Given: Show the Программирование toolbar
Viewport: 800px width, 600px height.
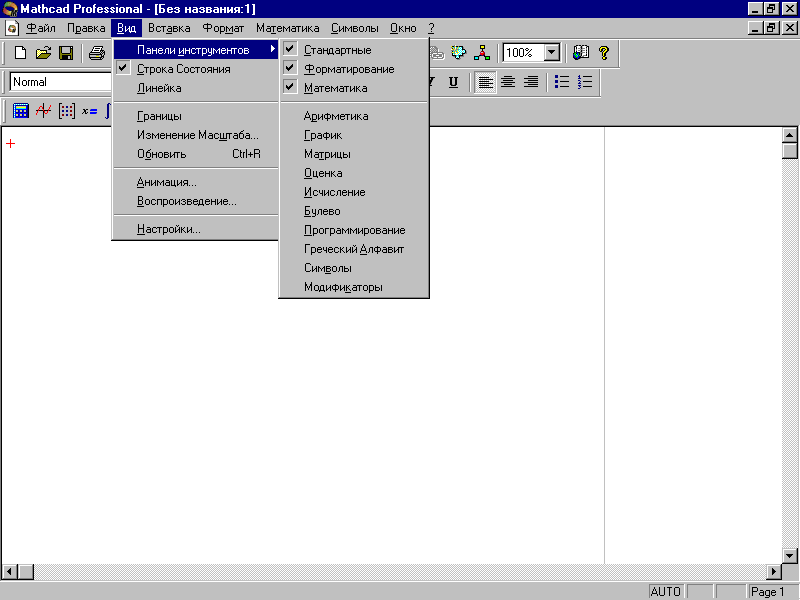Looking at the screenshot, I should 354,230.
